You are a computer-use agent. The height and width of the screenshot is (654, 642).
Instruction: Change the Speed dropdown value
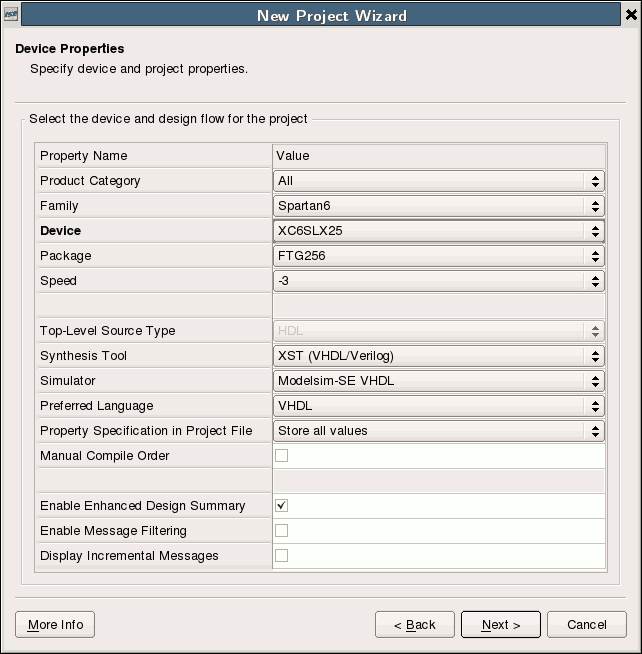[x=438, y=281]
